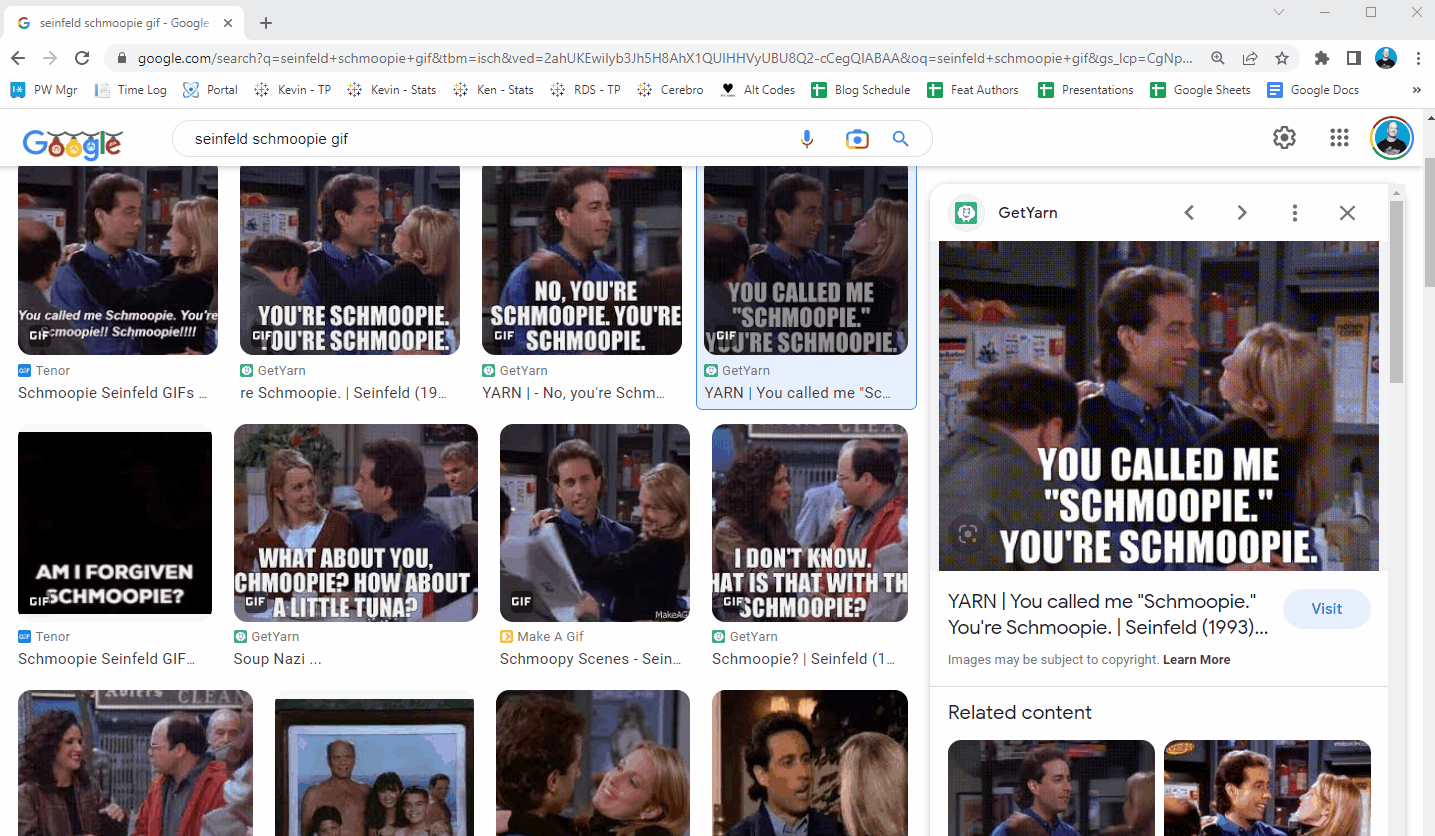This screenshot has height=836, width=1435.
Task: Open the Kevin - Stats bookmark
Action: [391, 90]
